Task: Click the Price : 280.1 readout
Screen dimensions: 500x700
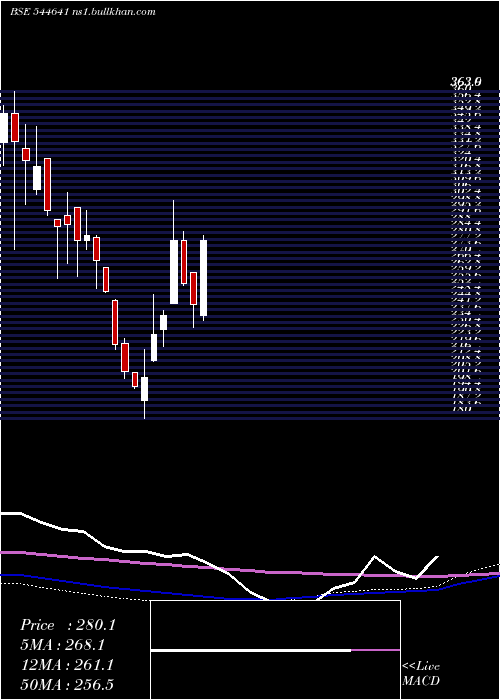Action: pos(68,625)
